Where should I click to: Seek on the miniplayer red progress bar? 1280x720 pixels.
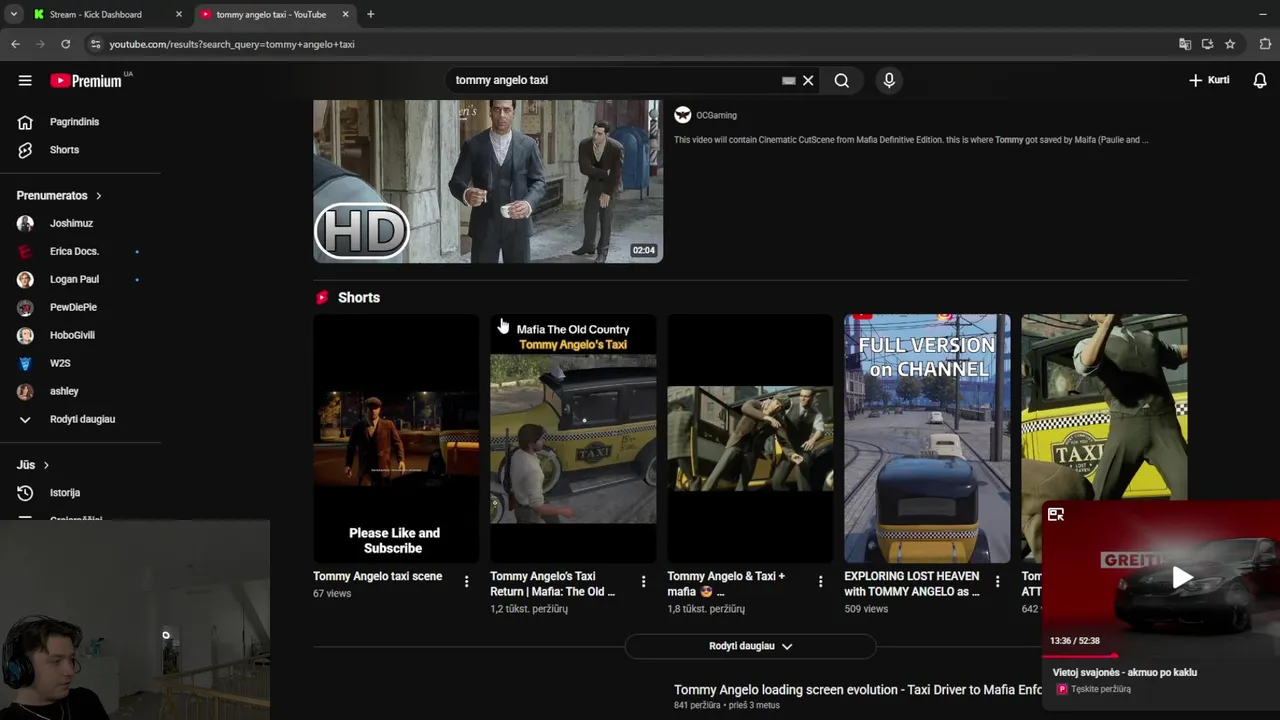click(1161, 656)
